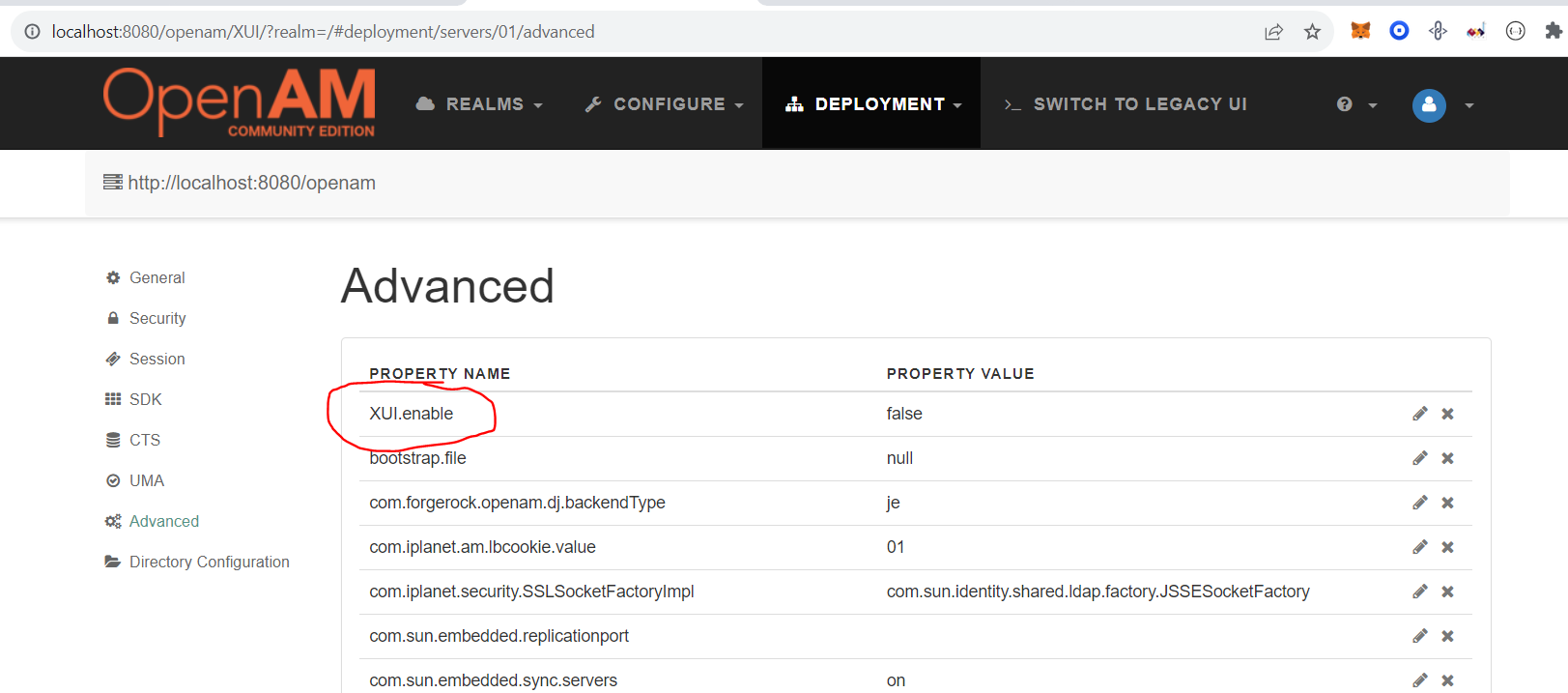Click the Advanced page heading
Viewport: 1568px width, 693px height.
click(447, 286)
